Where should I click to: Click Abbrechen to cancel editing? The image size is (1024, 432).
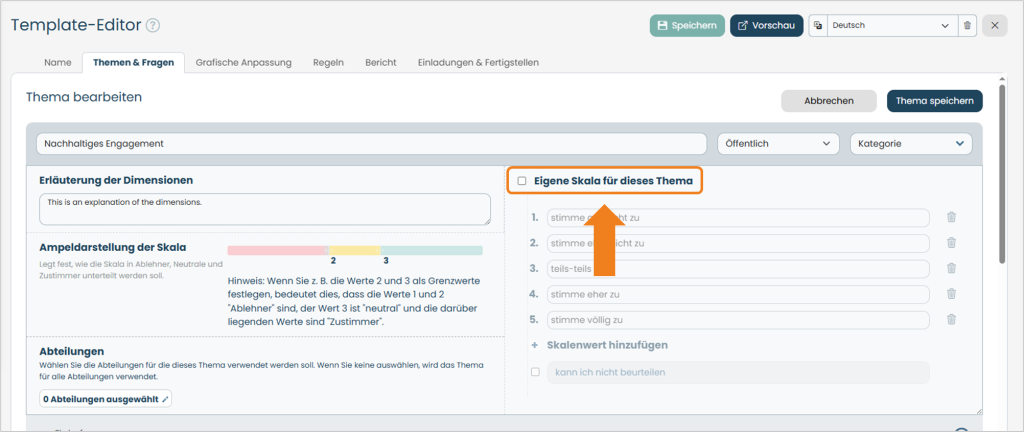[829, 101]
